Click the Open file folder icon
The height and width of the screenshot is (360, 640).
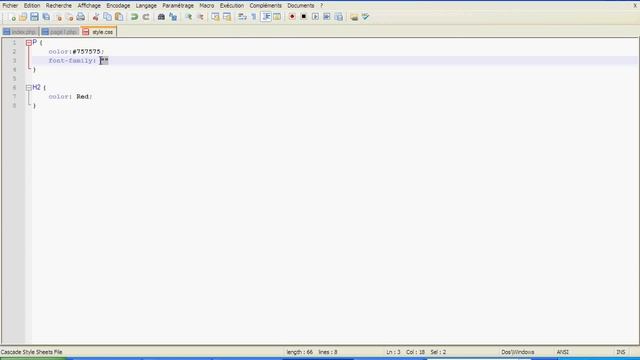pos(23,17)
